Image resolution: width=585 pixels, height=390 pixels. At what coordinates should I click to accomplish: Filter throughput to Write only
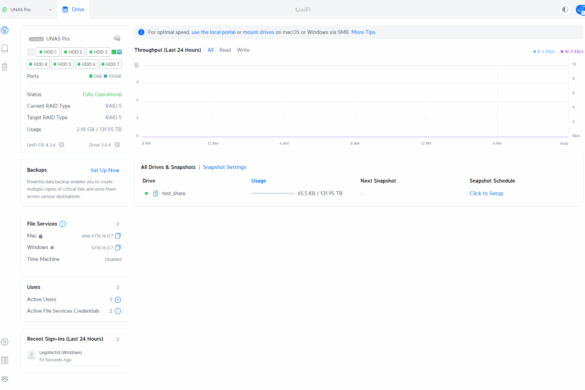click(243, 50)
